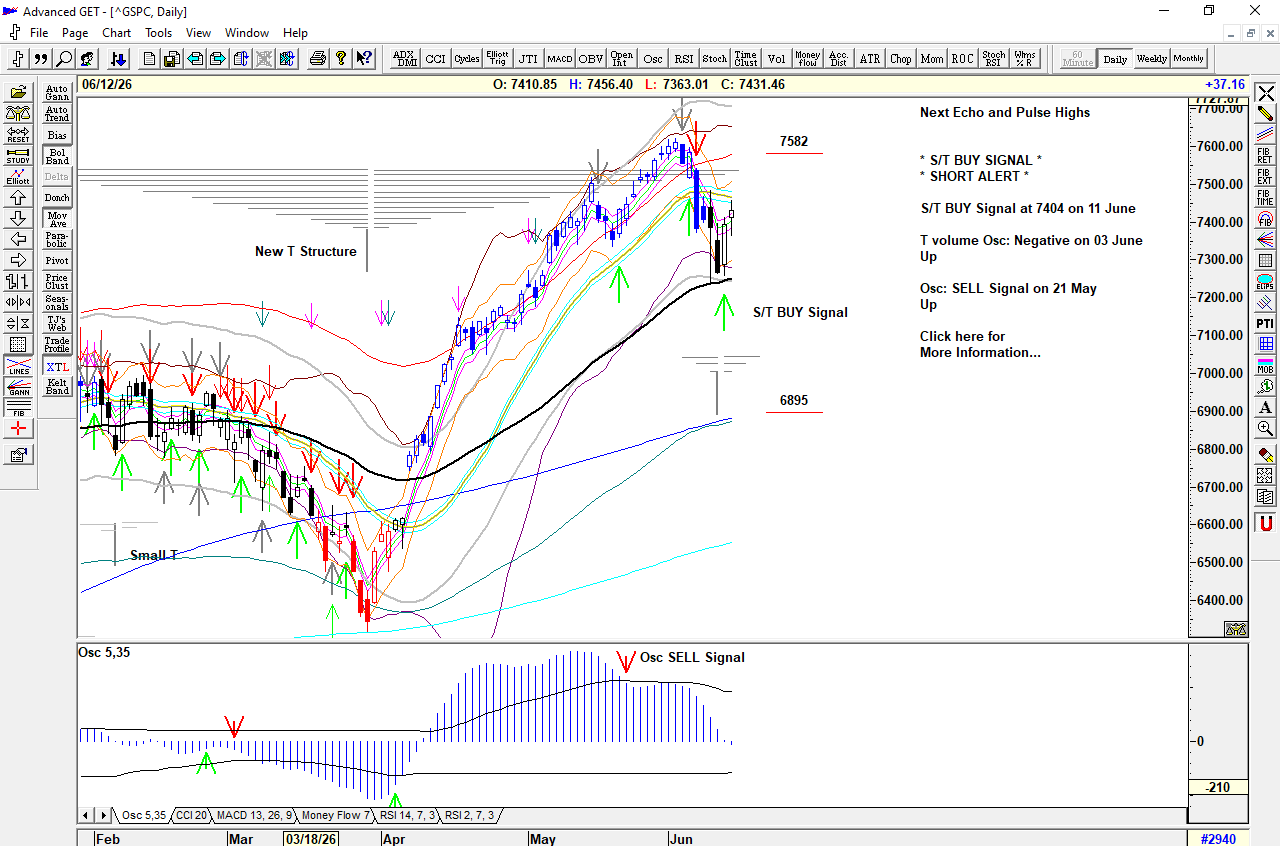Viewport: 1280px width, 846px height.
Task: Open the Chart menu
Action: [116, 33]
